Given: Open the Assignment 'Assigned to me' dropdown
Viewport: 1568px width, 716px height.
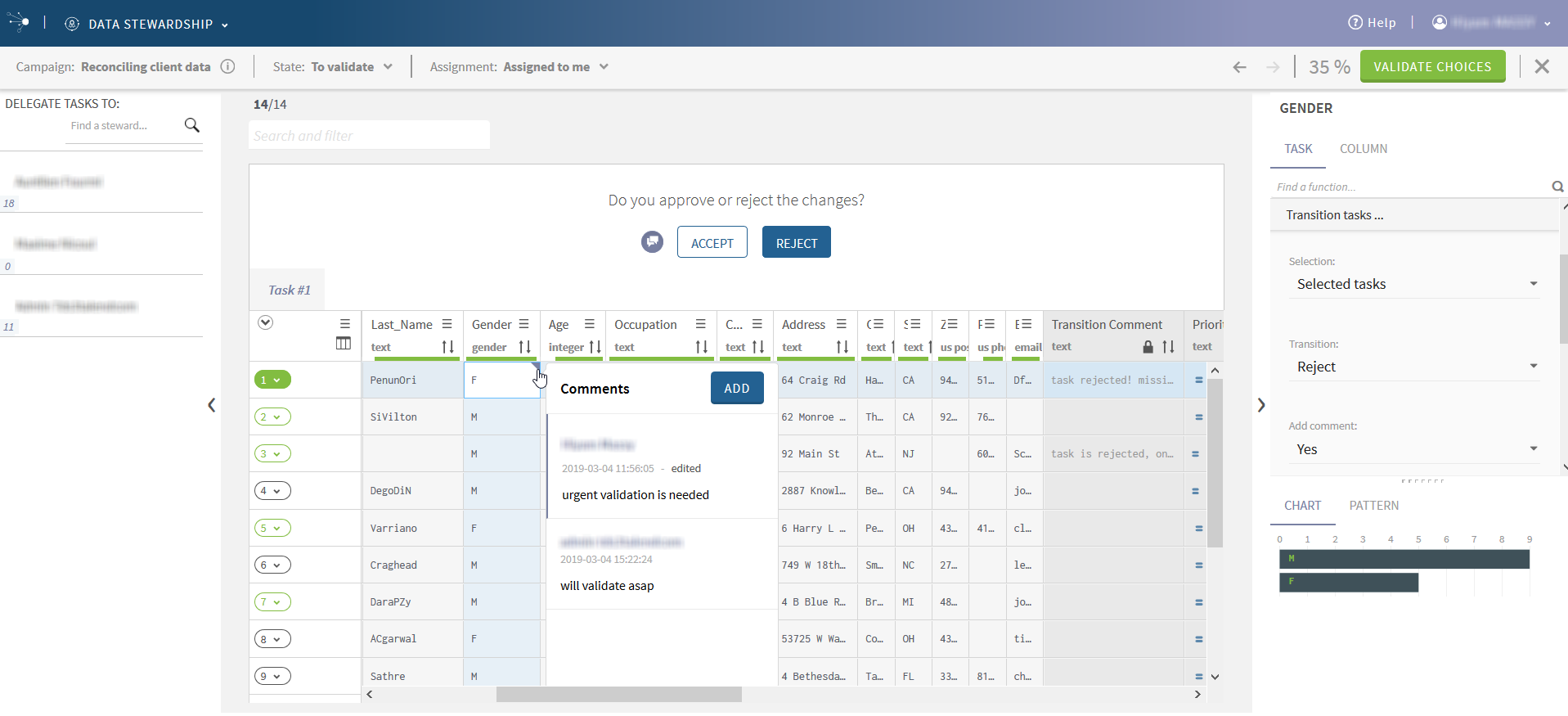Looking at the screenshot, I should coord(556,67).
